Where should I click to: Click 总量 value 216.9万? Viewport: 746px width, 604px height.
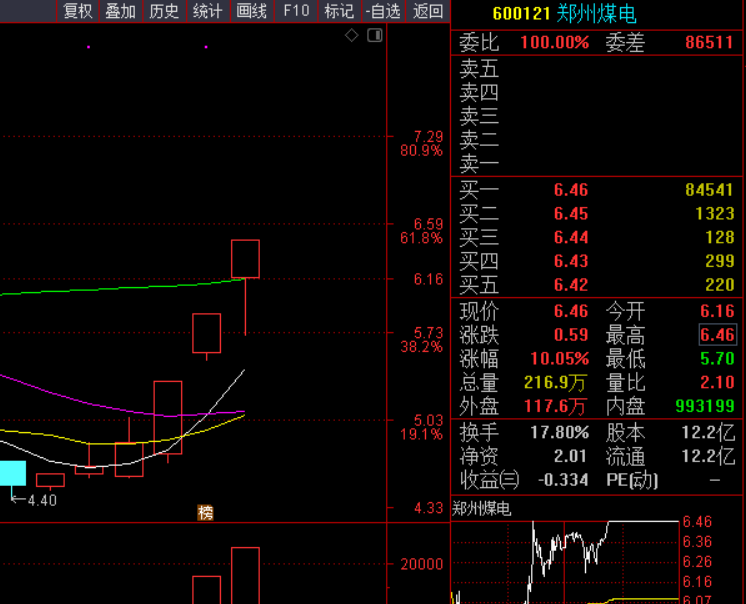tap(556, 382)
